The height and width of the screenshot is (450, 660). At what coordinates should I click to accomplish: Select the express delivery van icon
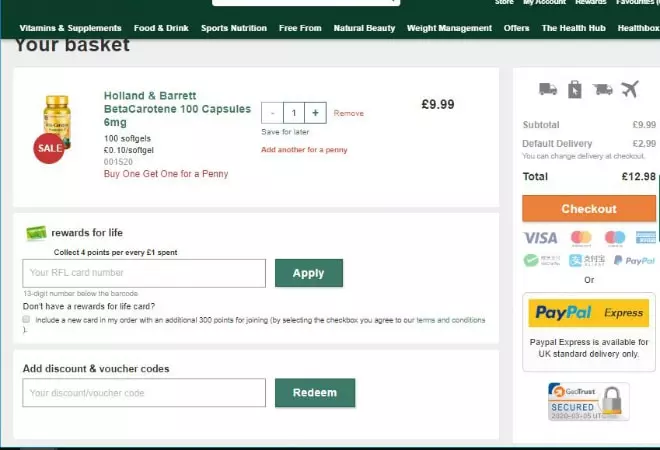coord(602,89)
